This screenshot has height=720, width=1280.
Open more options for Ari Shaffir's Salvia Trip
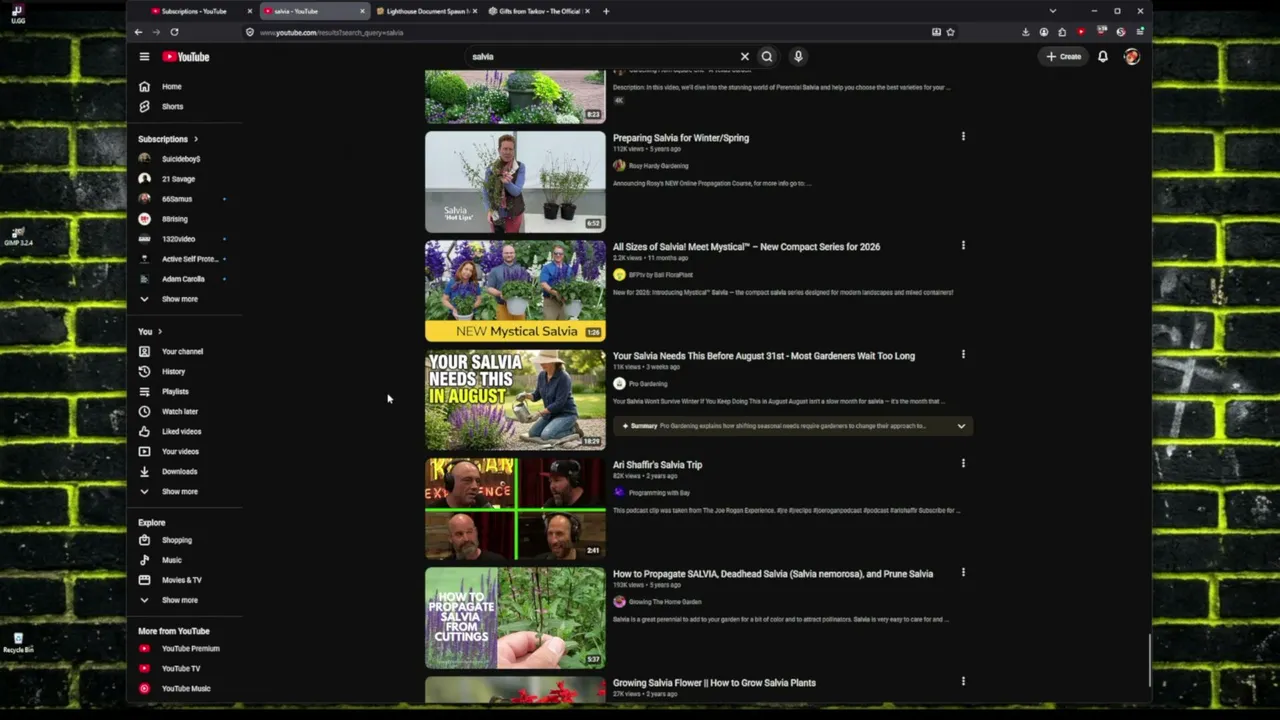tap(963, 464)
